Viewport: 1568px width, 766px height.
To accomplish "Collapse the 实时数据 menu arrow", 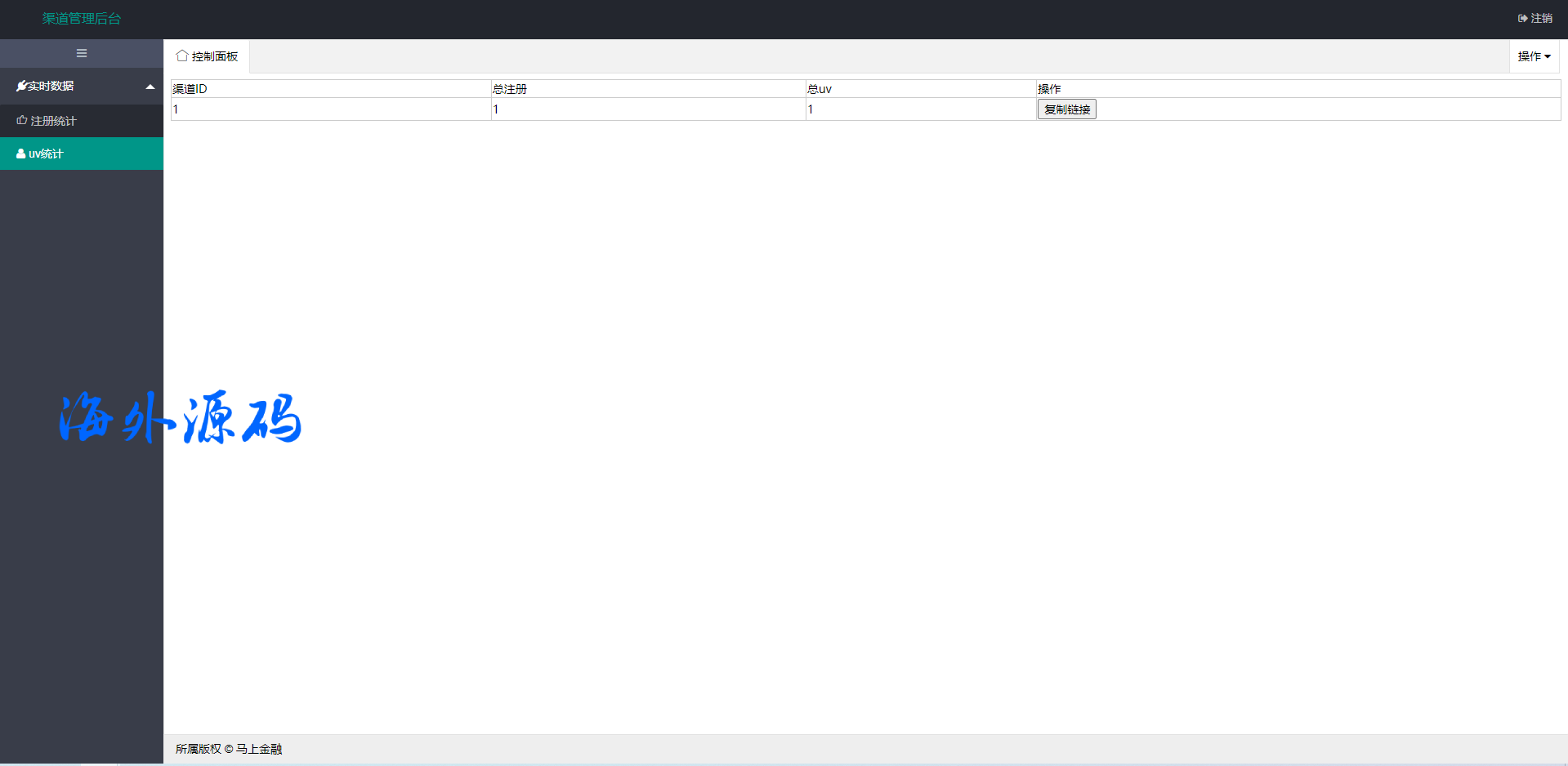I will pos(150,87).
